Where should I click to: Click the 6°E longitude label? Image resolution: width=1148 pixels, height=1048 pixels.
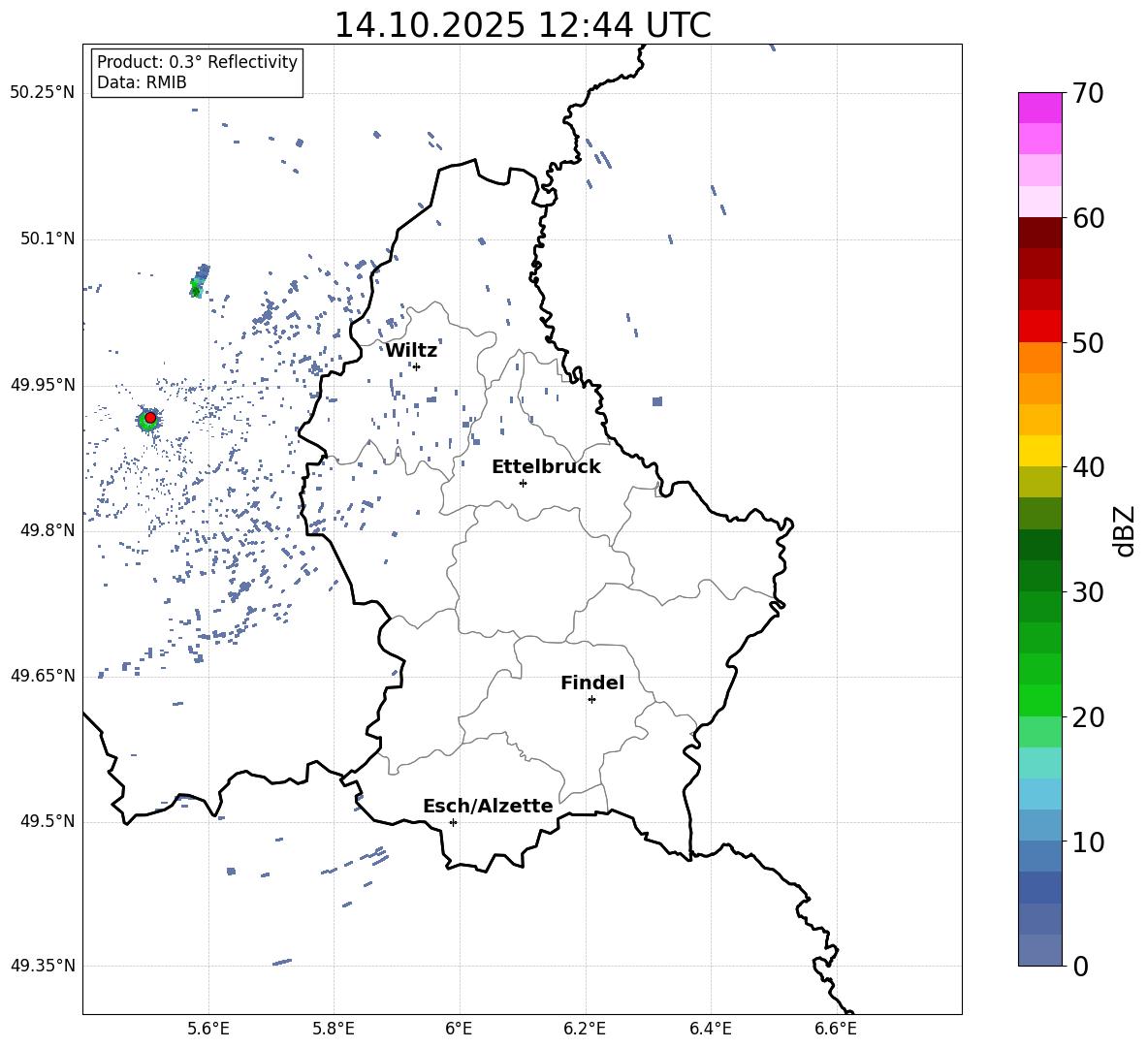pos(459,1029)
